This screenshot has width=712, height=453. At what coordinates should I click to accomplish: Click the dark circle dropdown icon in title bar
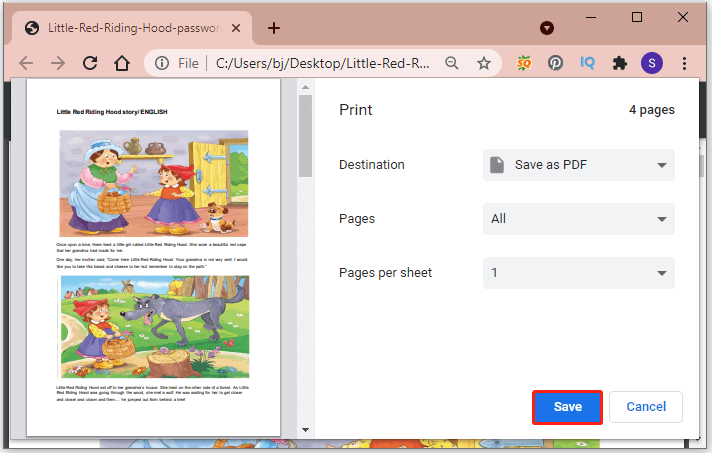tap(547, 28)
